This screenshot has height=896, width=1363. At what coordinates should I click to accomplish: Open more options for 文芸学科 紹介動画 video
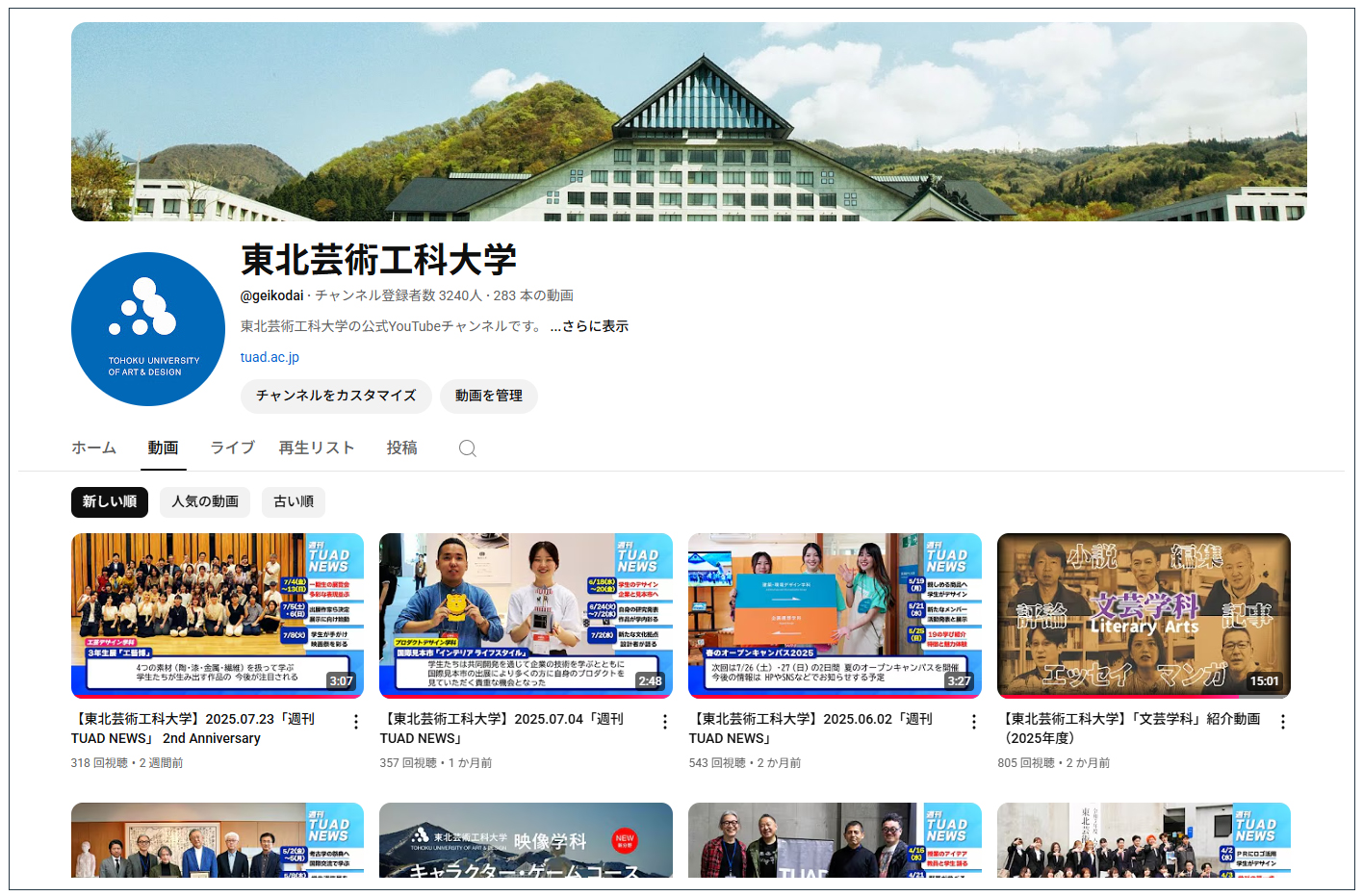coord(1283,722)
